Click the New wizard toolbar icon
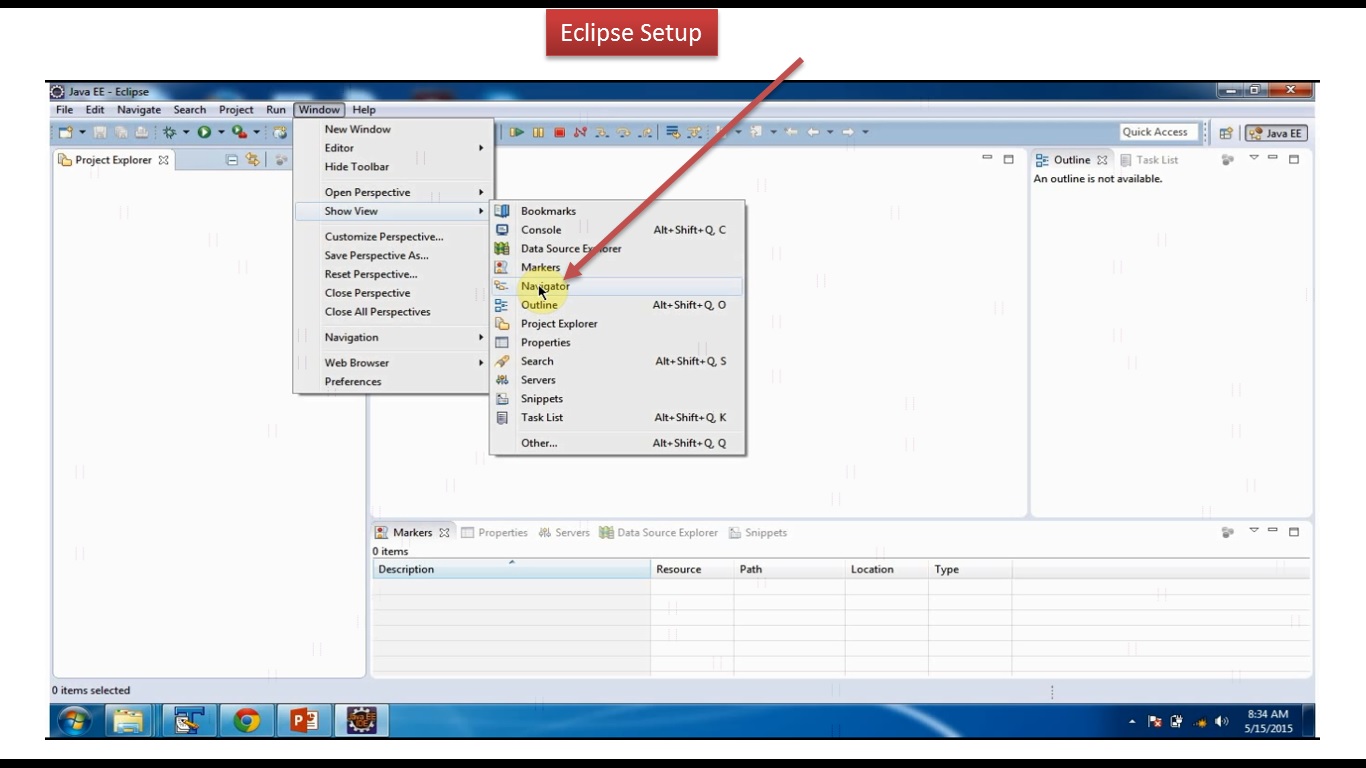Image resolution: width=1366 pixels, height=768 pixels. (x=65, y=132)
